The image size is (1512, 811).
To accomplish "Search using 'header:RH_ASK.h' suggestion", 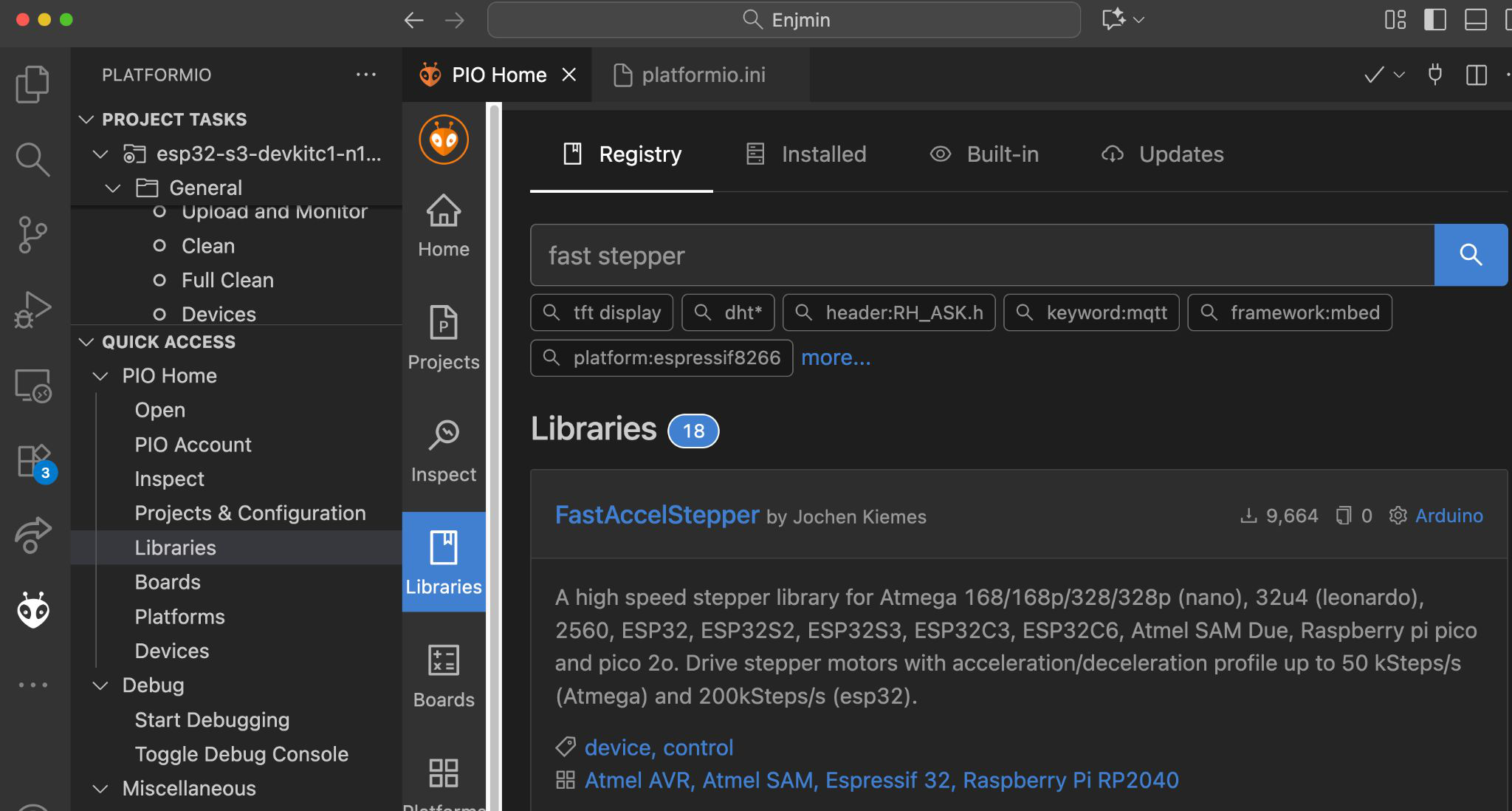I will tap(889, 312).
